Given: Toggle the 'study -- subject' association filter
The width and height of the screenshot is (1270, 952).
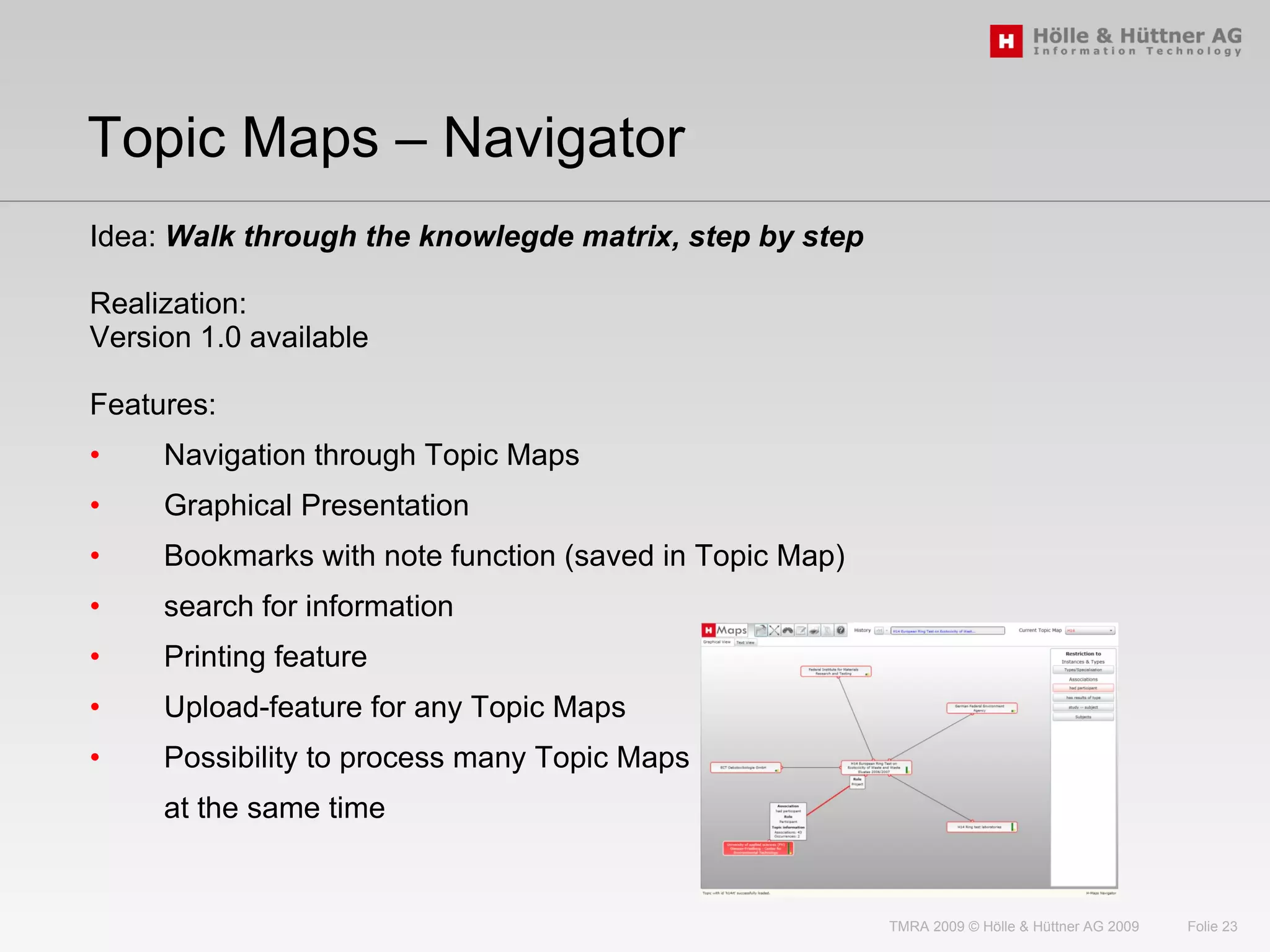Looking at the screenshot, I should coord(1083,707).
